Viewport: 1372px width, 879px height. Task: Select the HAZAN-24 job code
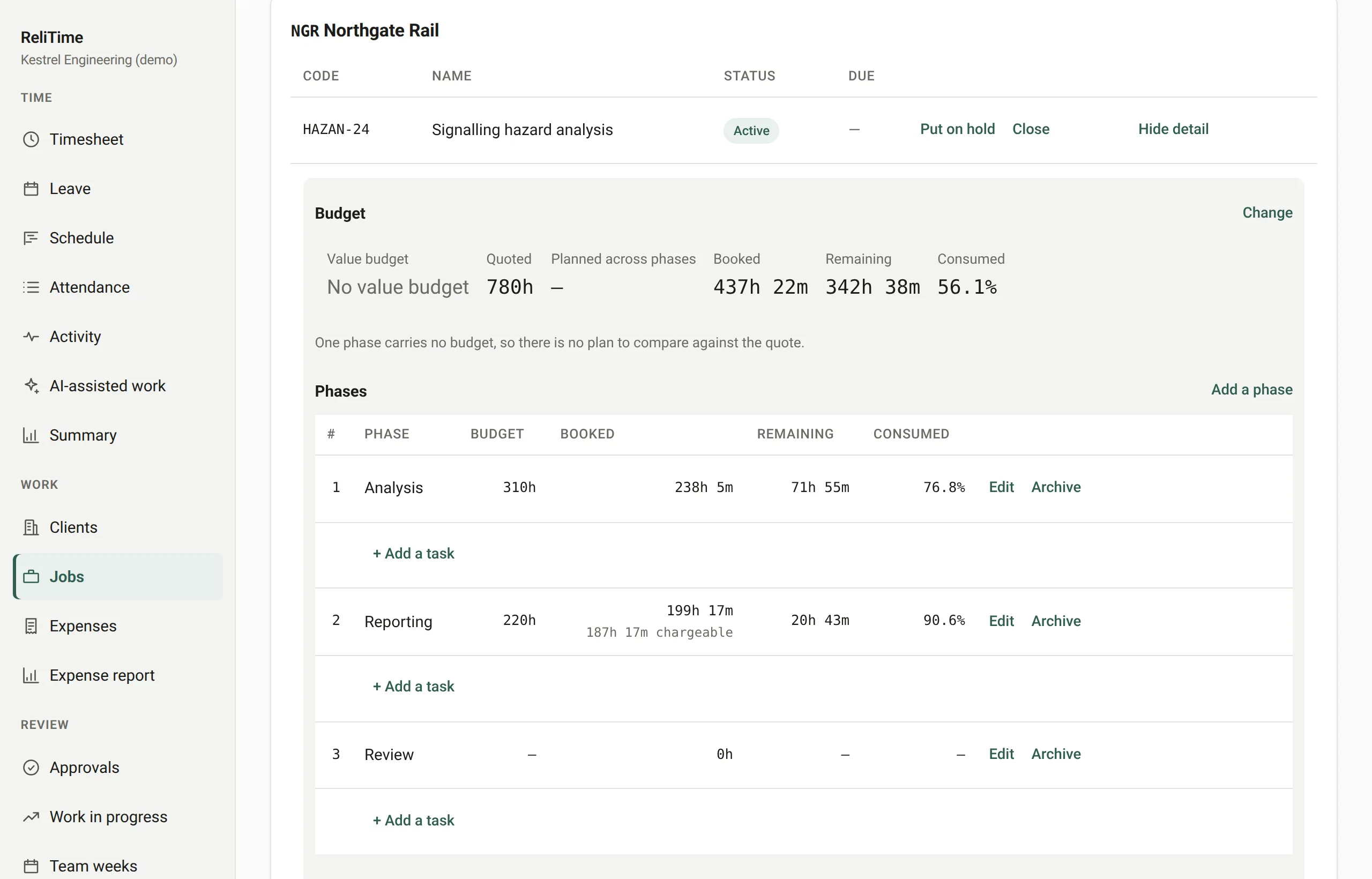point(335,130)
